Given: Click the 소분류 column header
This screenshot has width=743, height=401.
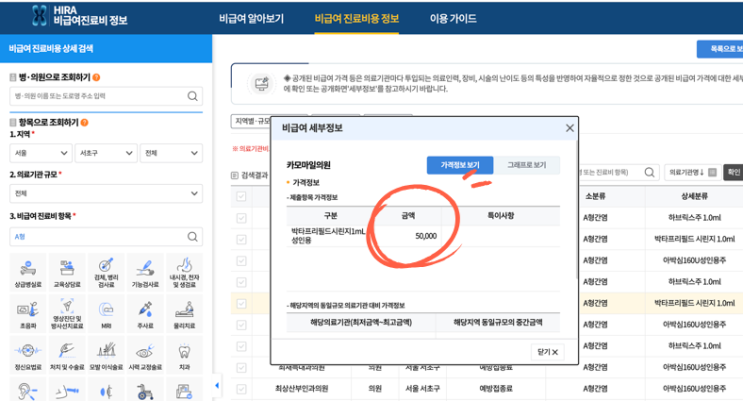Looking at the screenshot, I should point(595,196).
